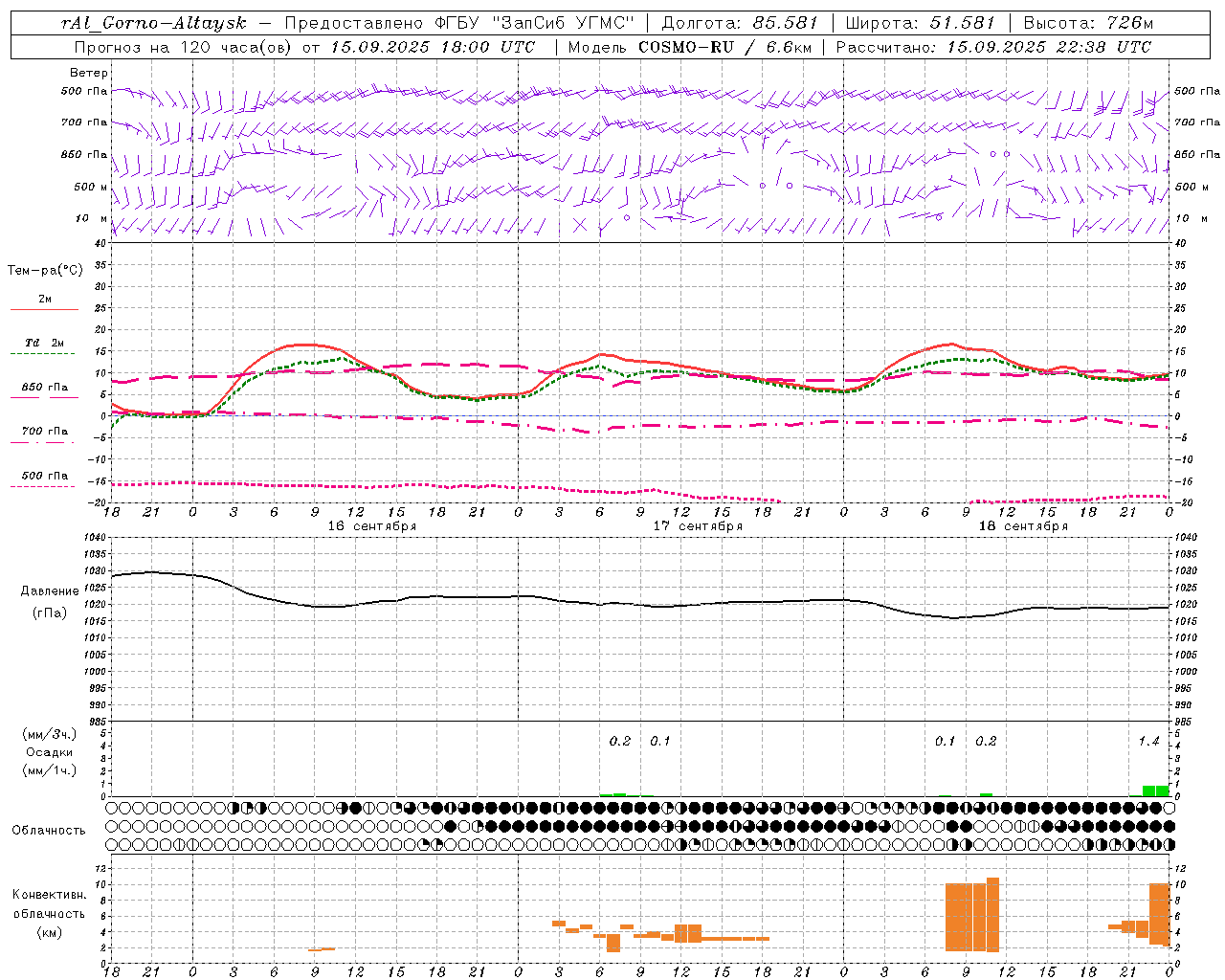Click the Ветер panel label
This screenshot has height=980, width=1225.
click(89, 73)
